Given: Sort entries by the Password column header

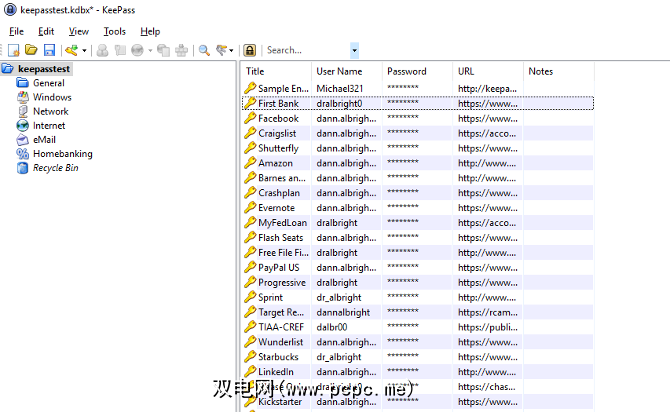Looking at the screenshot, I should 417,71.
